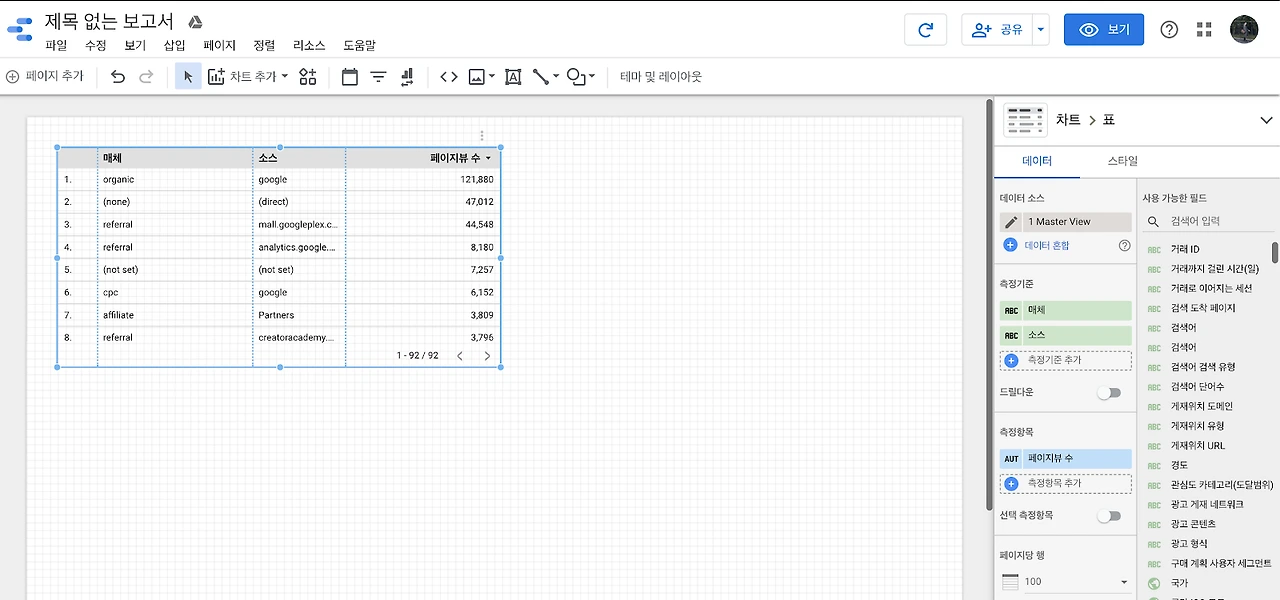
Task: Select the line drawing tool
Action: [x=541, y=76]
